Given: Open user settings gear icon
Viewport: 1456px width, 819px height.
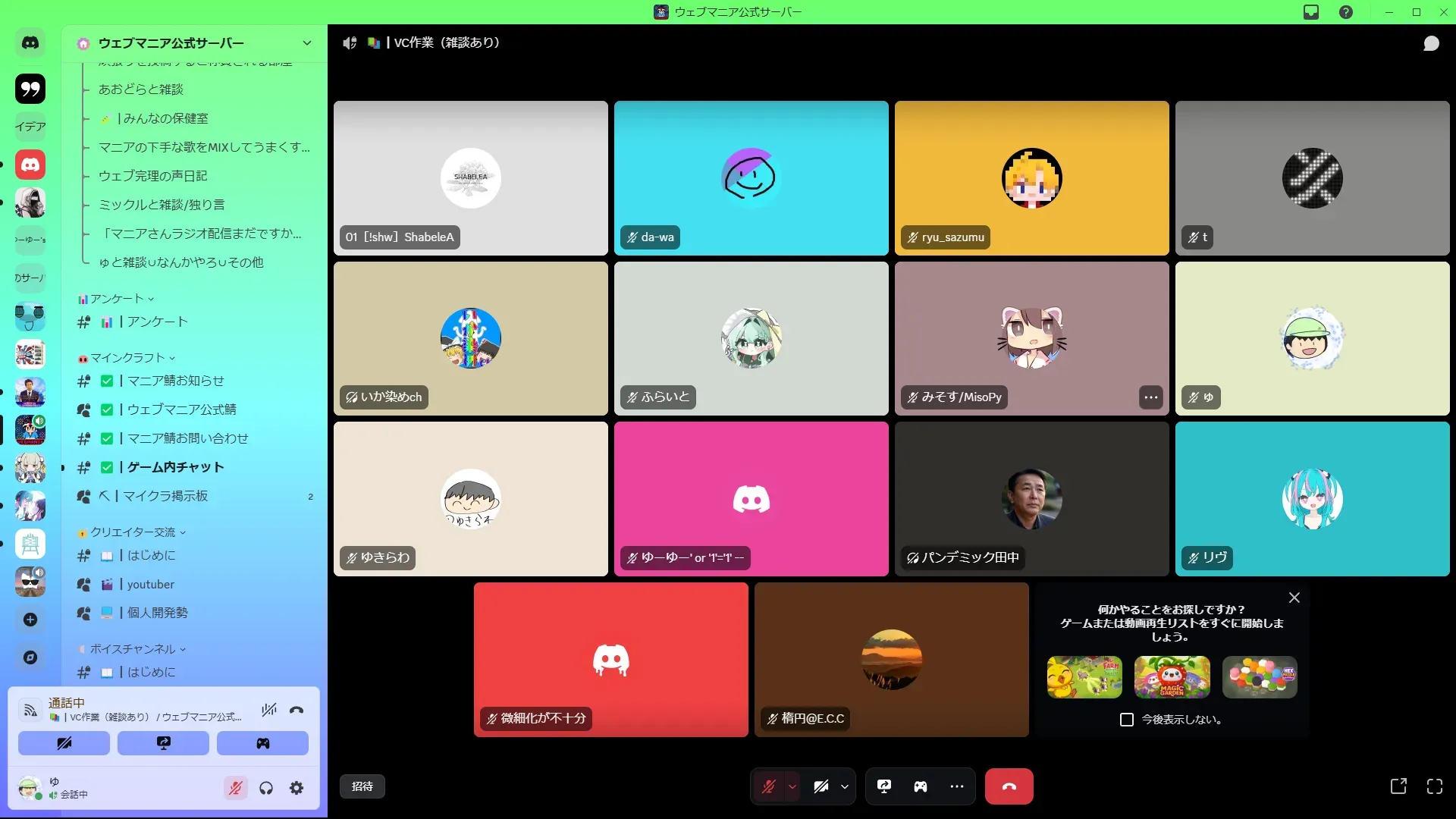Looking at the screenshot, I should (297, 788).
